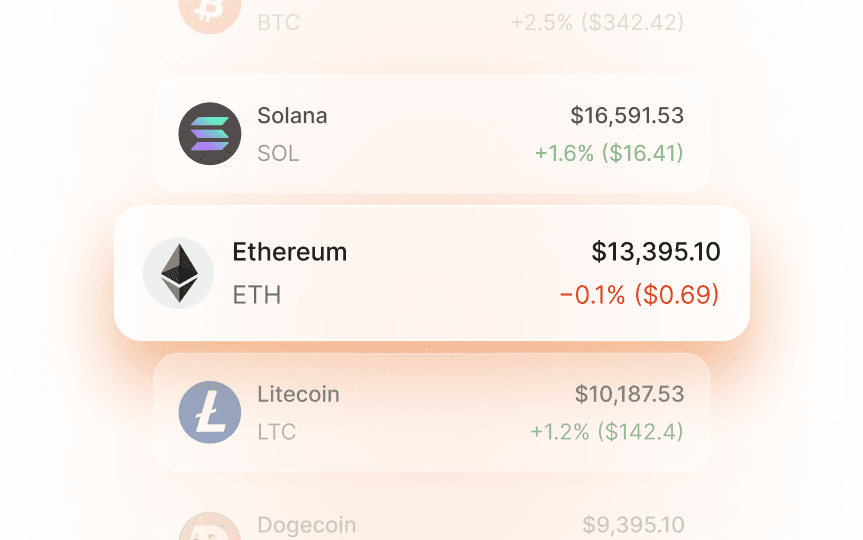Click the Litecoin logo icon

[210, 412]
